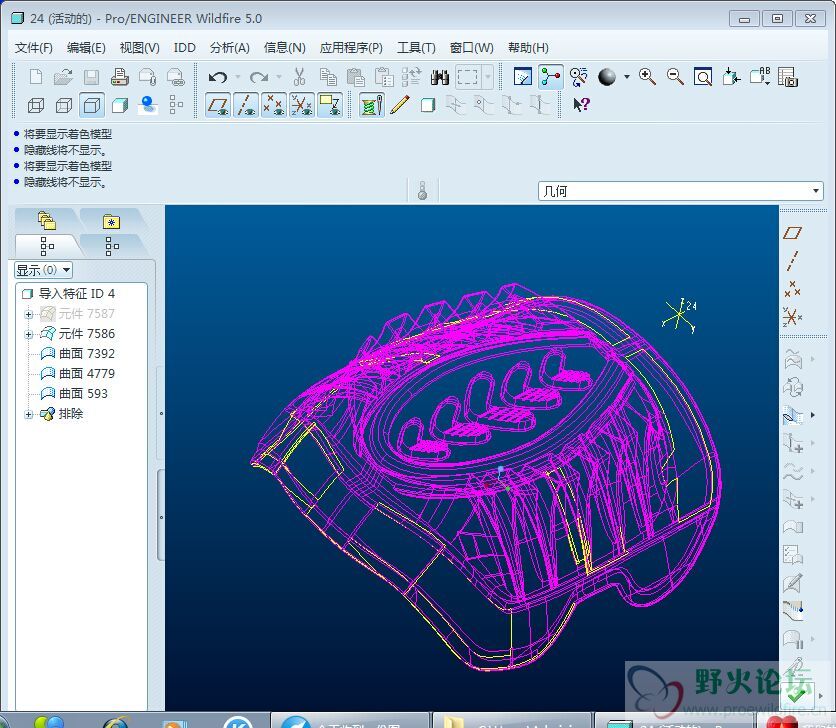Open the Undo history dropdown arrow
The width and height of the screenshot is (836, 728).
pos(237,77)
